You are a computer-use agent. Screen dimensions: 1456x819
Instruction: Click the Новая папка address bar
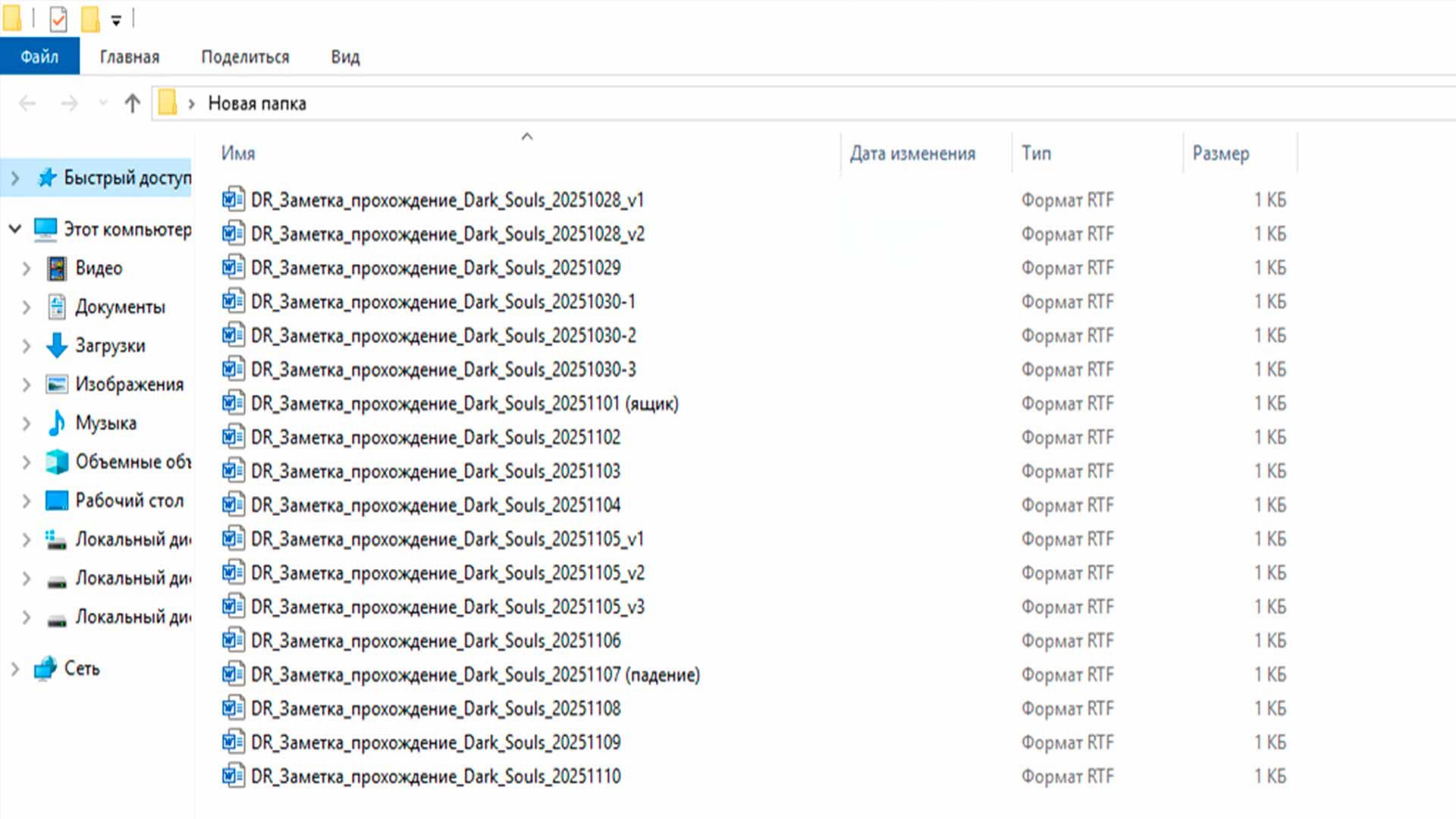point(257,103)
